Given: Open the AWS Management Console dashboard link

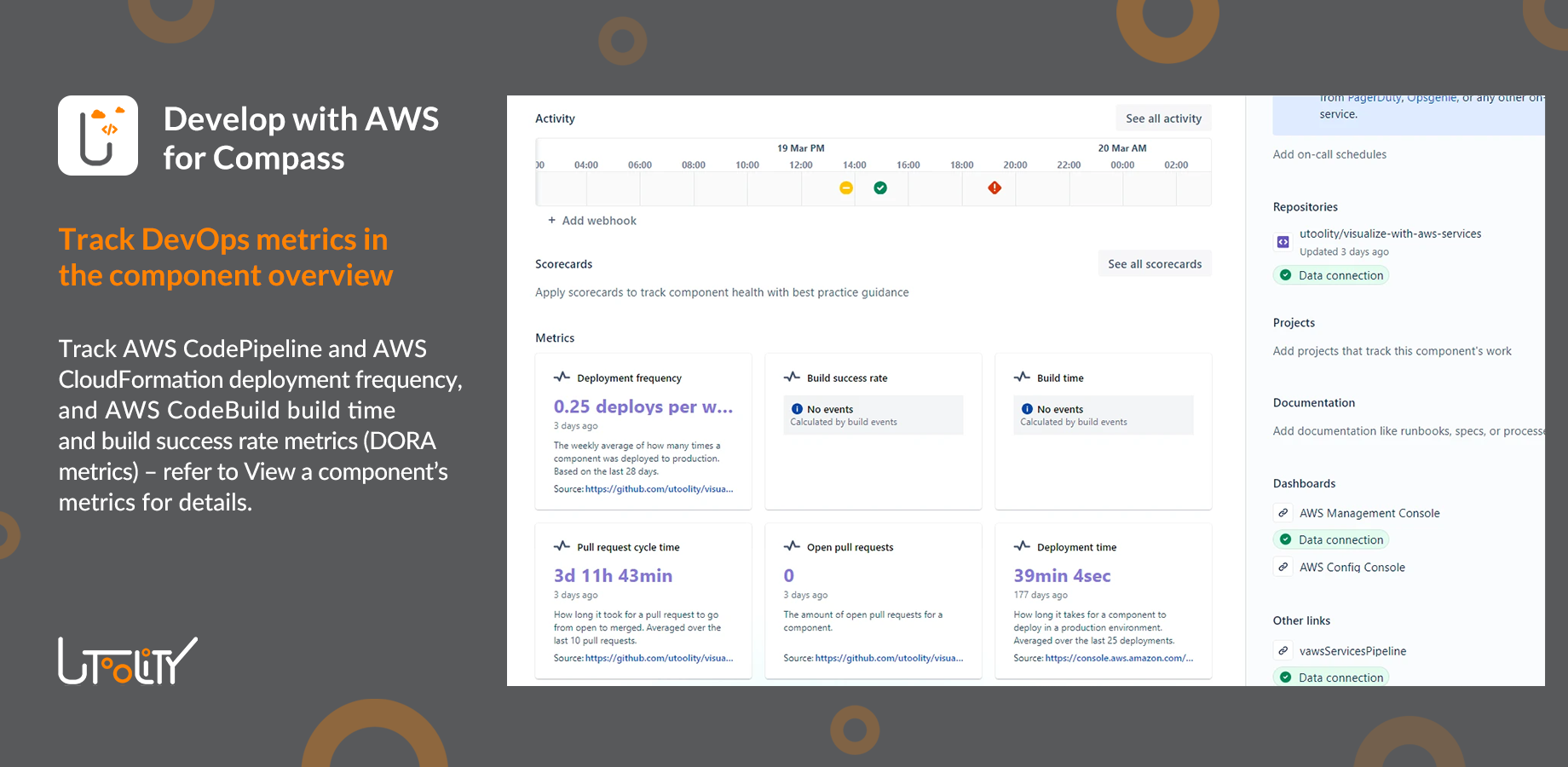Looking at the screenshot, I should point(1369,513).
